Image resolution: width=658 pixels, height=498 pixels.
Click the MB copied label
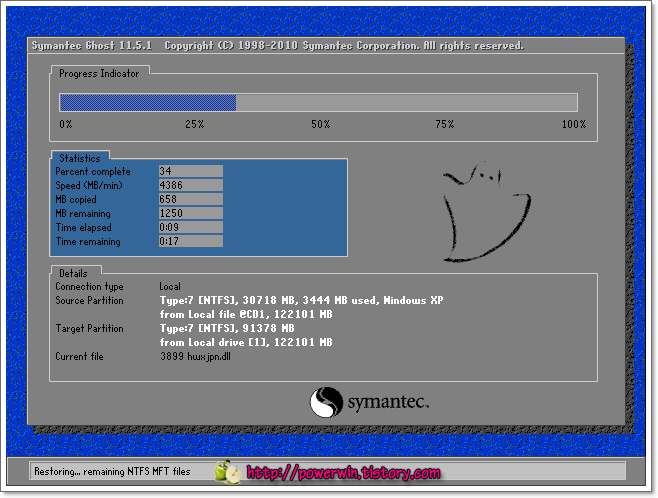(x=76, y=199)
